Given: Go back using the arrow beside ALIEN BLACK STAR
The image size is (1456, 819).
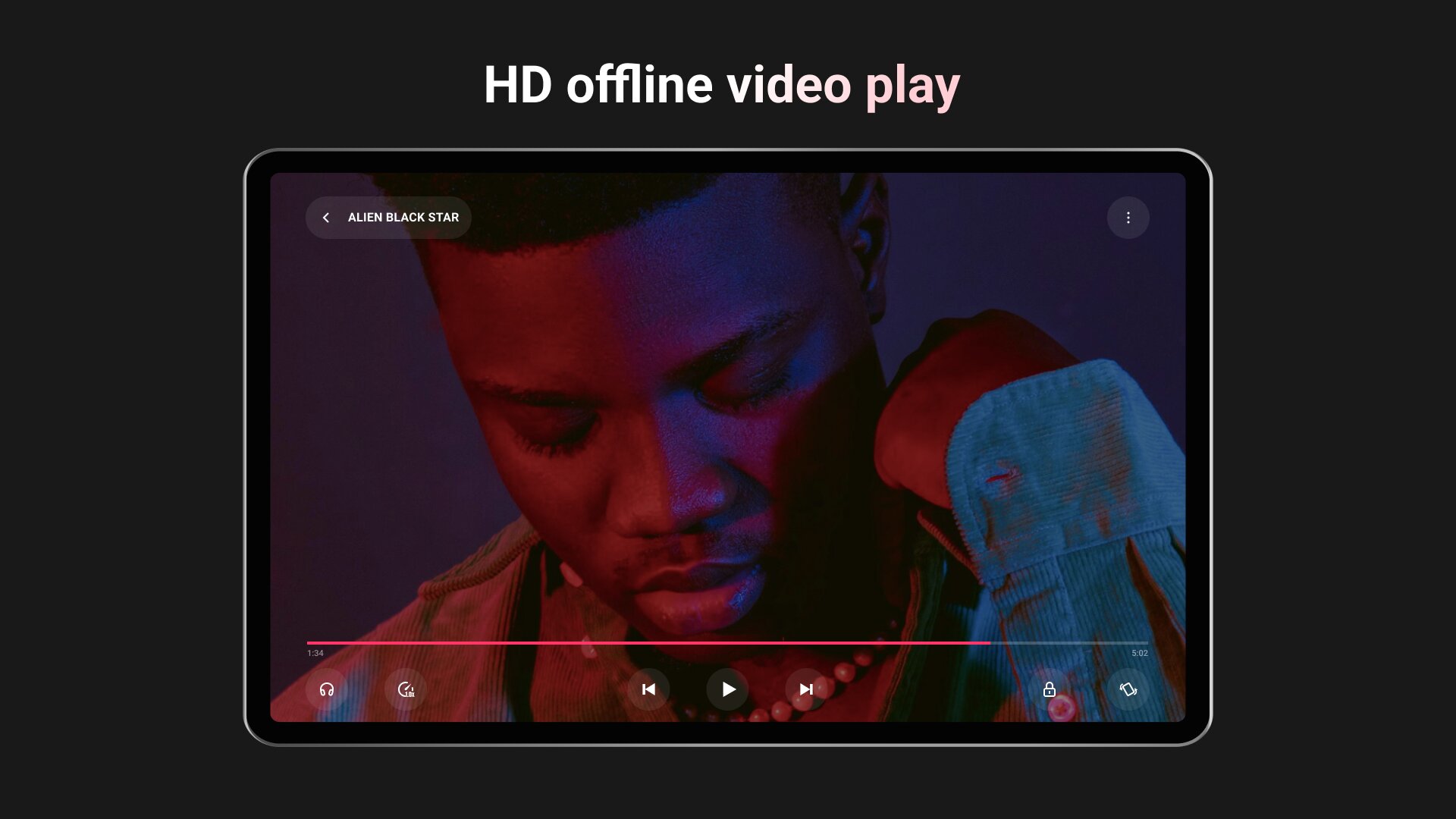Looking at the screenshot, I should point(326,218).
